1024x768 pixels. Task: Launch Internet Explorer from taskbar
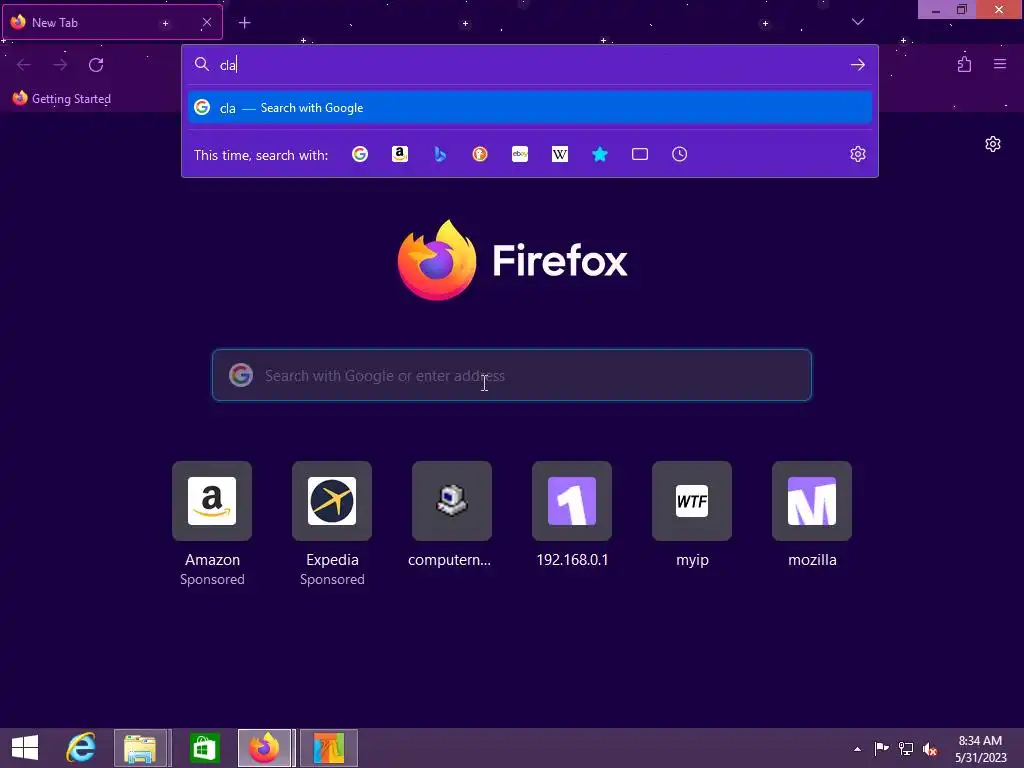click(81, 748)
